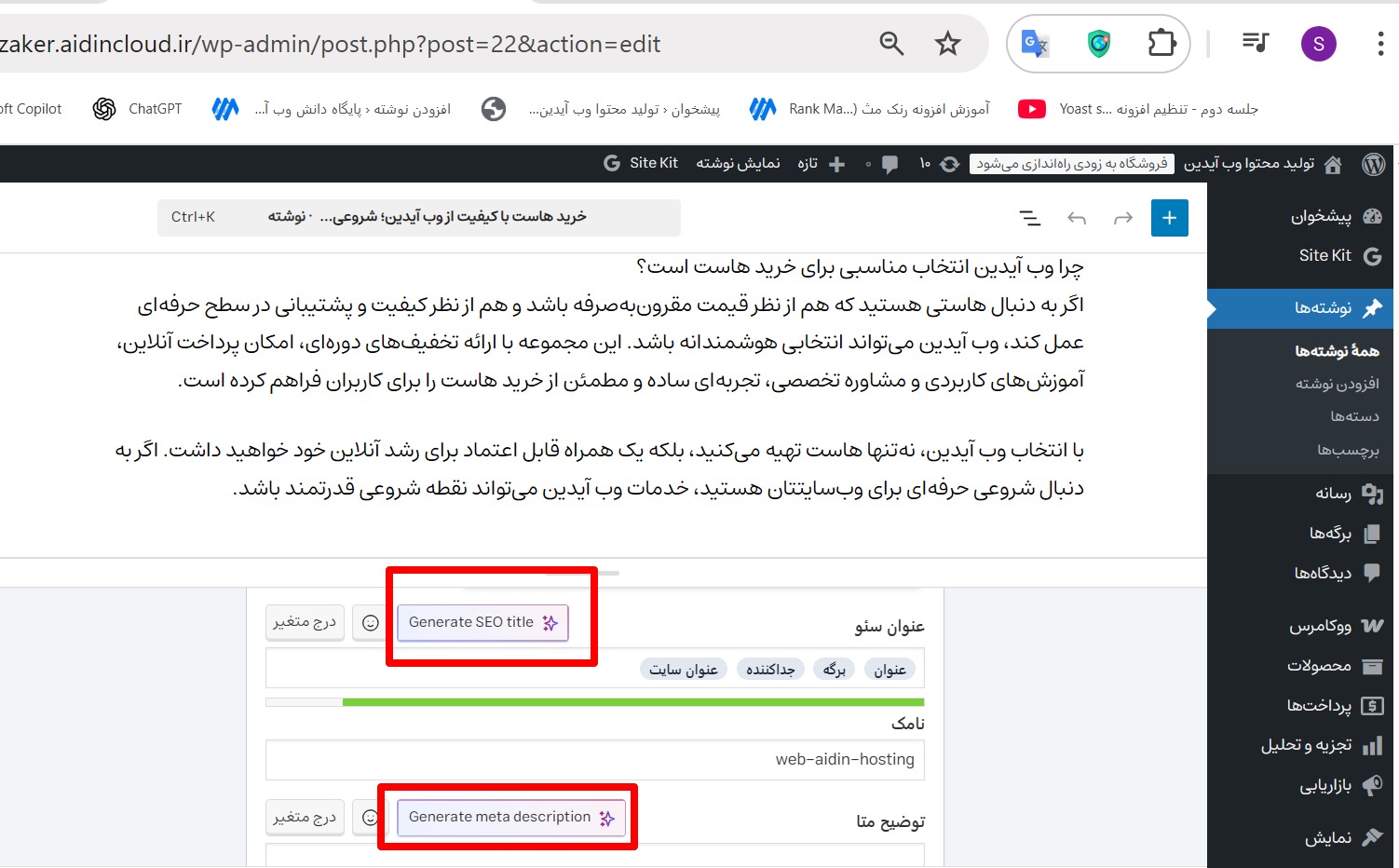Click the green SEO title length bar
The height and width of the screenshot is (868, 1399).
[x=633, y=701]
